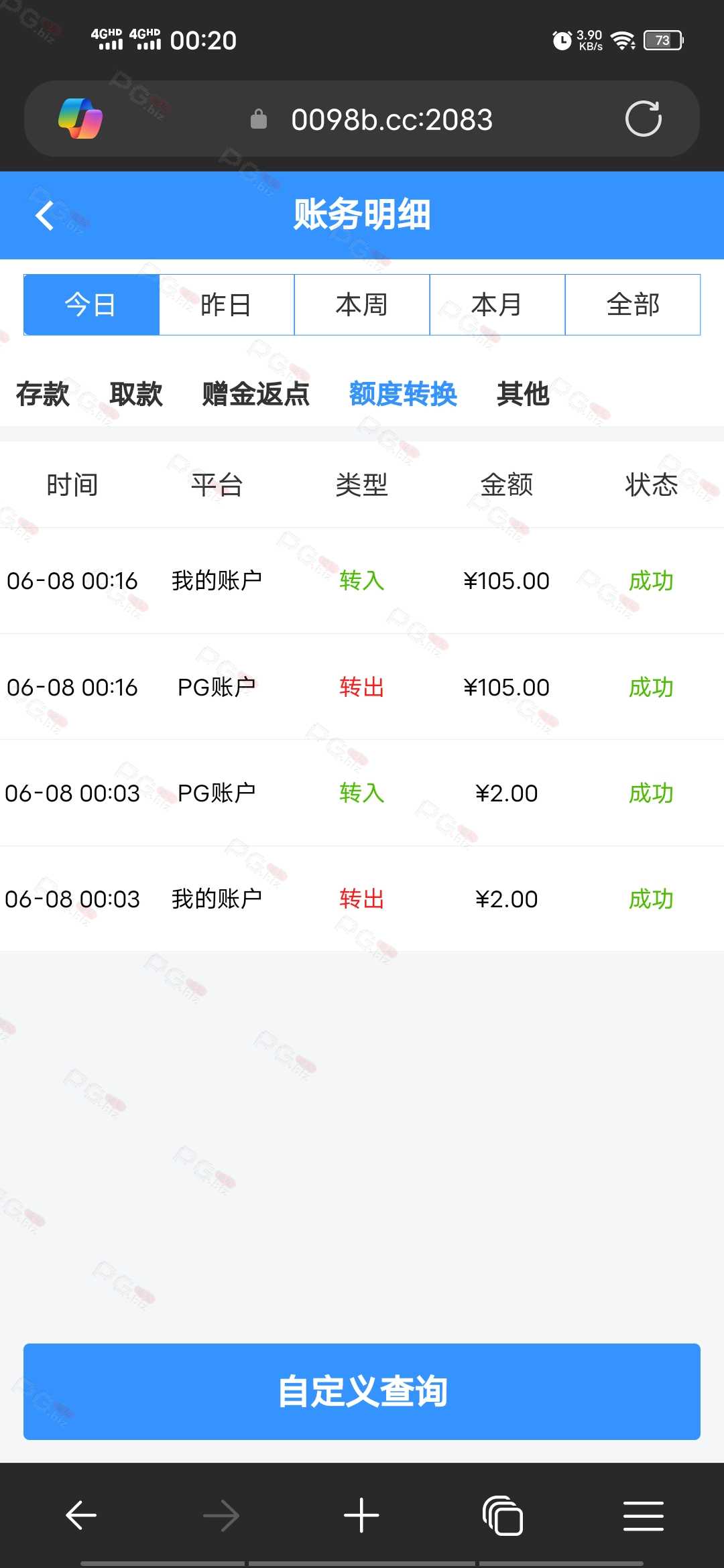Image resolution: width=724 pixels, height=1568 pixels.
Task: View the 赠金返点 category
Action: coord(256,394)
